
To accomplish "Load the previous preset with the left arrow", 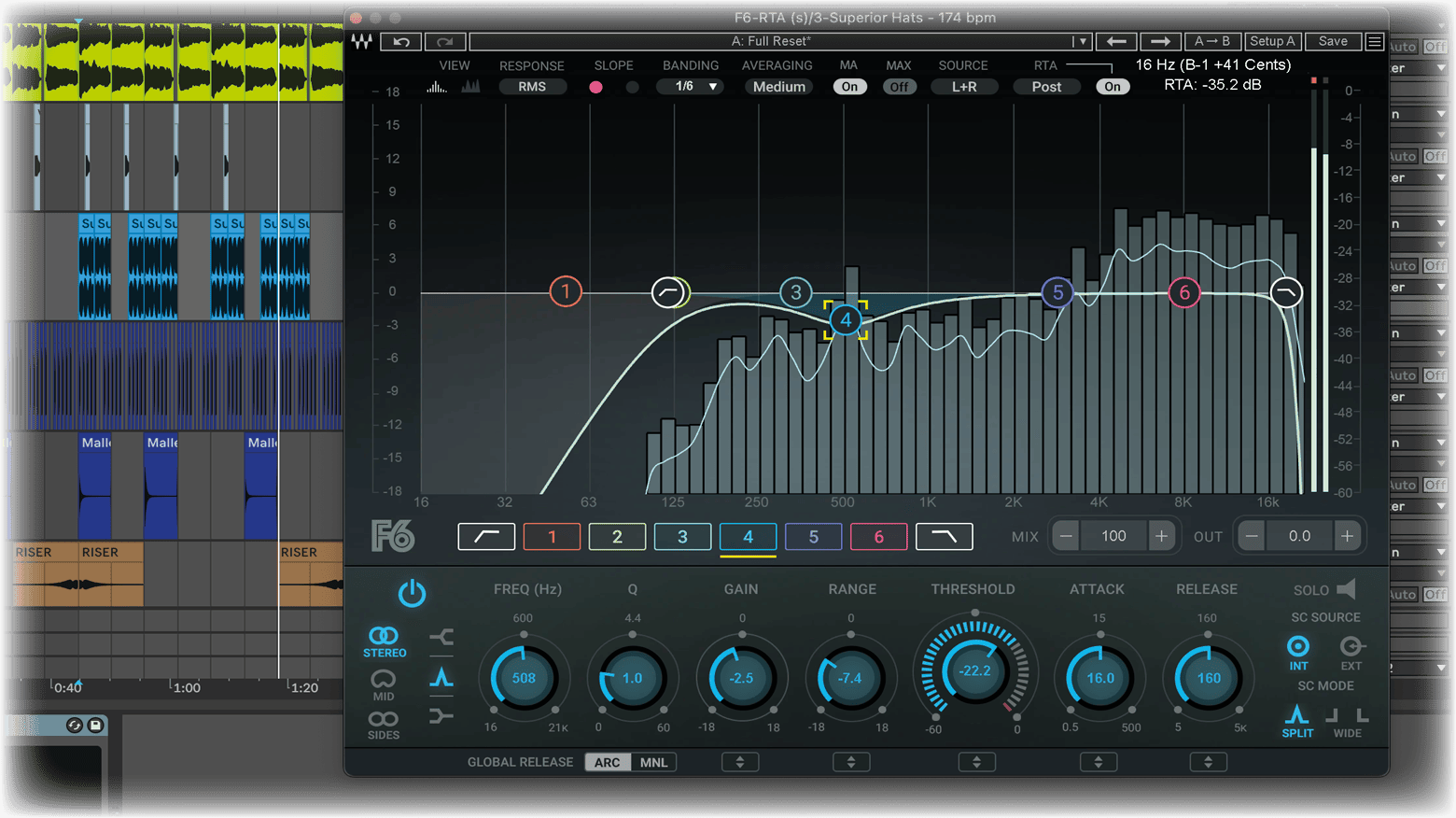I will point(1116,41).
